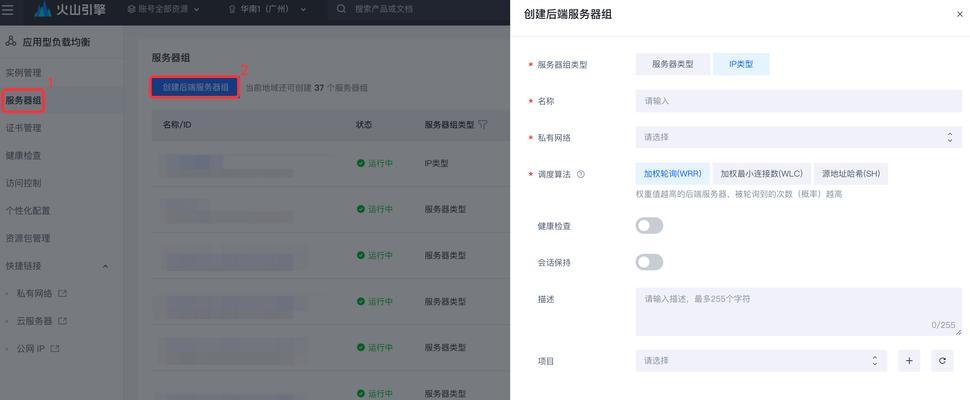This screenshot has width=970, height=400.
Task: Go to 访问控制 in sidebar
Action: (x=24, y=184)
